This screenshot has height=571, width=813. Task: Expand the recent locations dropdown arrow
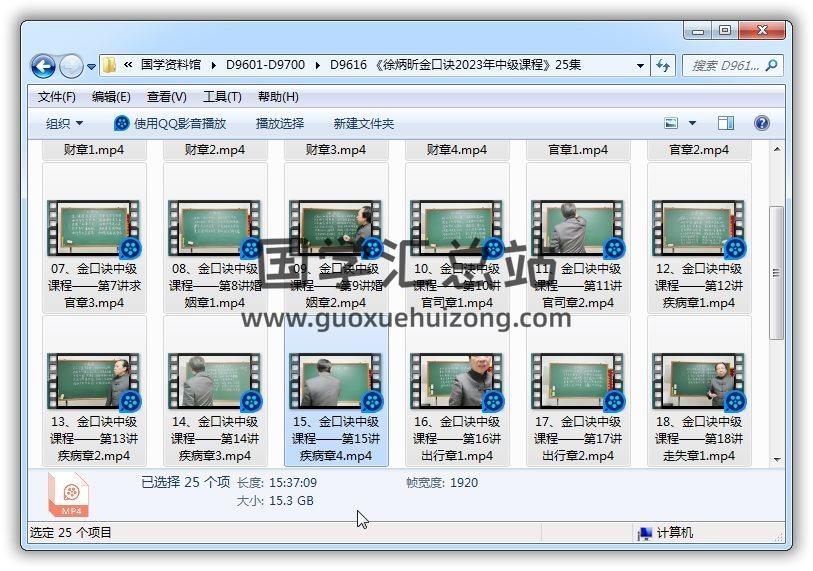click(92, 67)
